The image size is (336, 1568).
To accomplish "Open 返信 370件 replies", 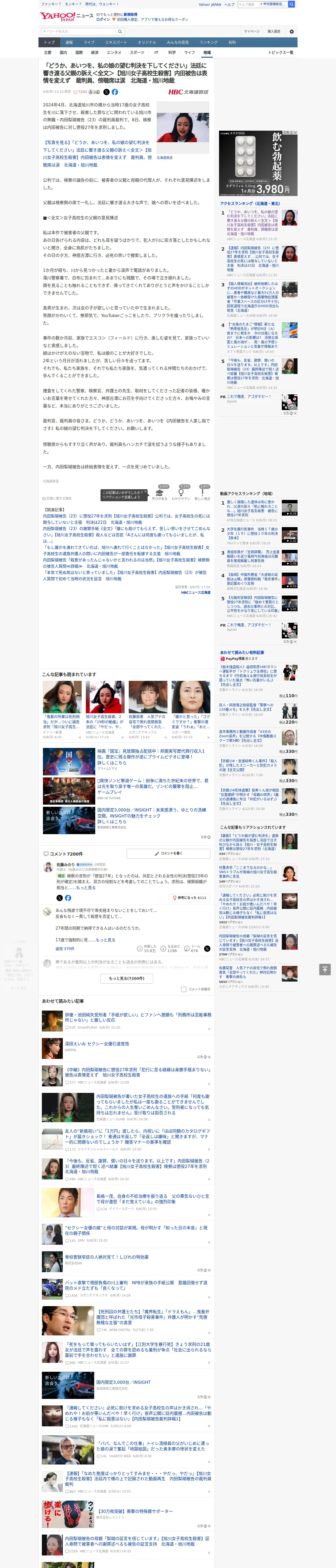I will click(x=65, y=948).
